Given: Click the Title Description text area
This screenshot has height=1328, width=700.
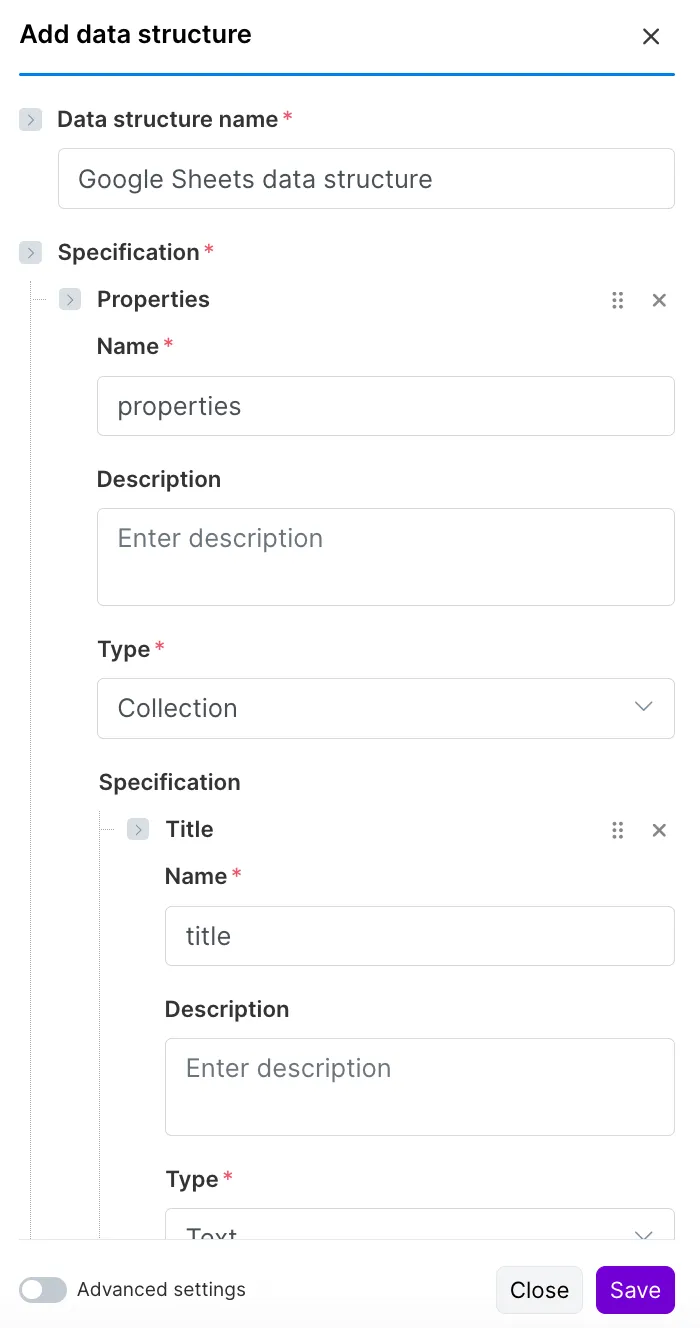Looking at the screenshot, I should click(x=420, y=1087).
